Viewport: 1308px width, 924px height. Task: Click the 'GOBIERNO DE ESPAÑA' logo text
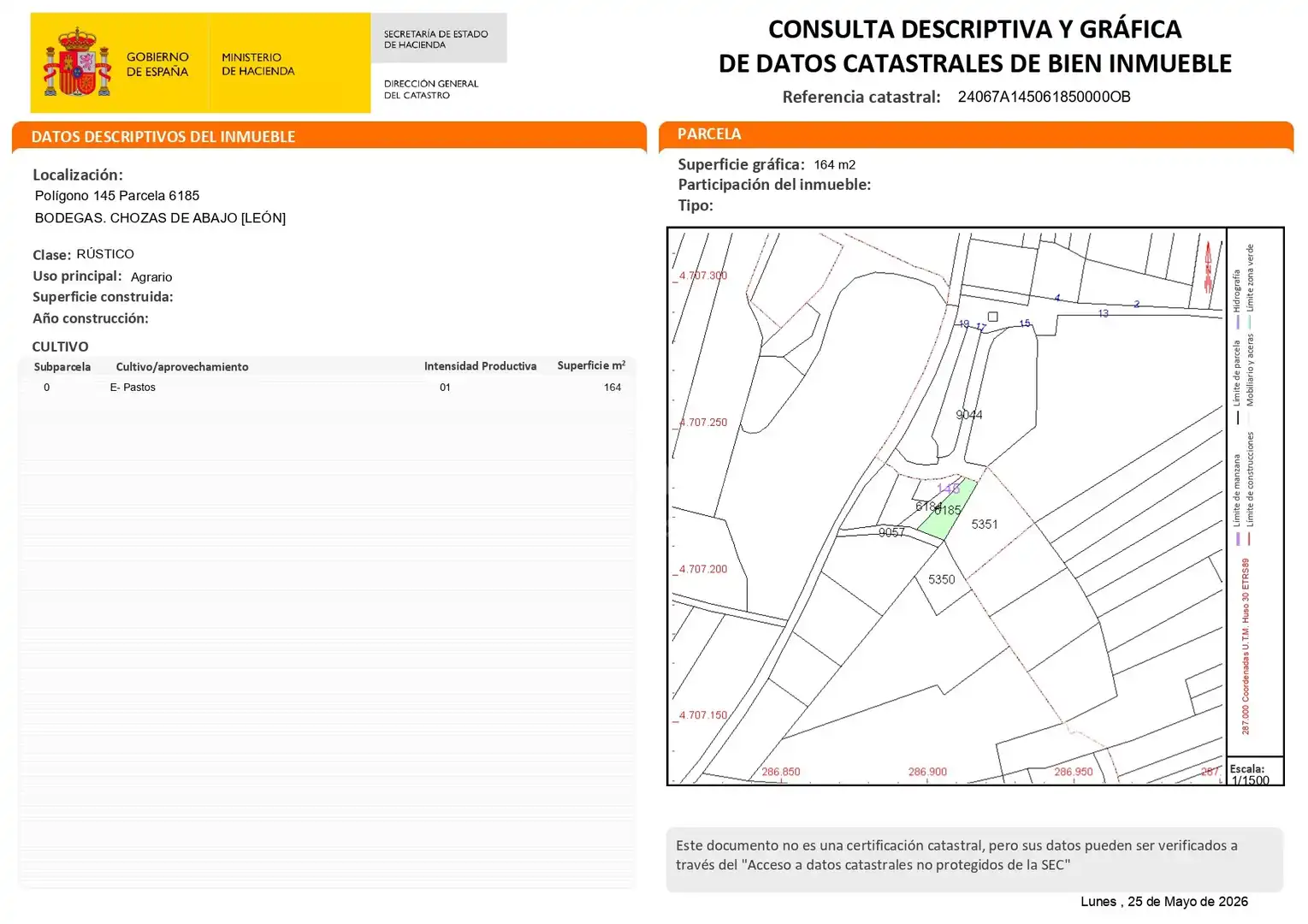click(x=157, y=64)
